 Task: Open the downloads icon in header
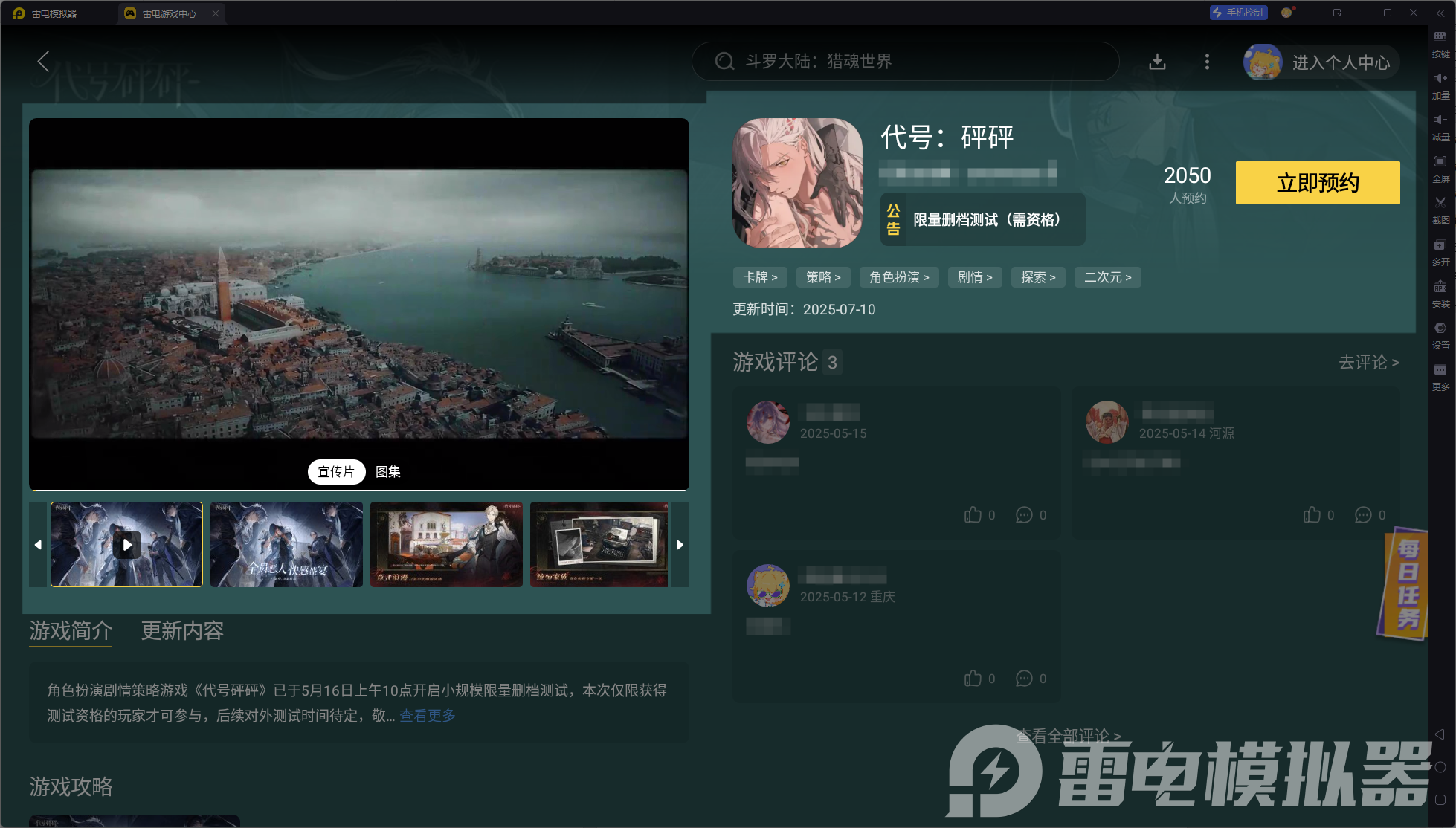(1157, 62)
